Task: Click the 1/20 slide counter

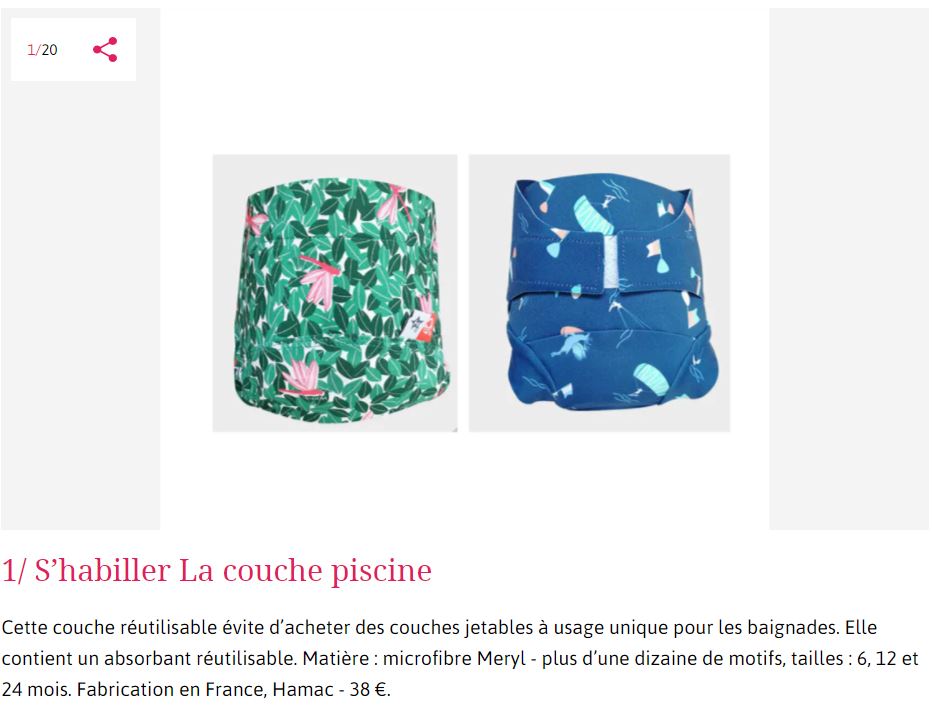Action: pyautogui.click(x=42, y=49)
